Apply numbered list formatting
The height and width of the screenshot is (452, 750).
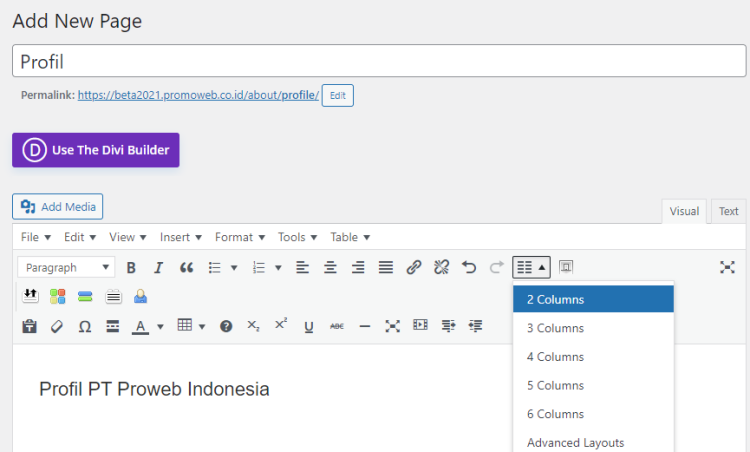tap(259, 267)
